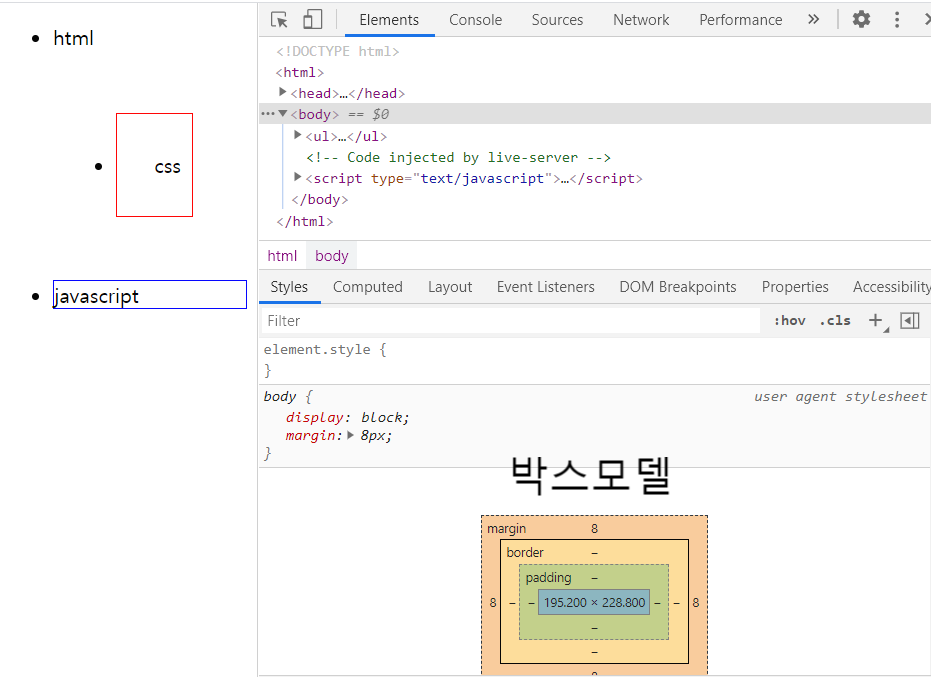Image resolution: width=931 pixels, height=677 pixels.
Task: Click the new style rule plus icon
Action: point(875,321)
